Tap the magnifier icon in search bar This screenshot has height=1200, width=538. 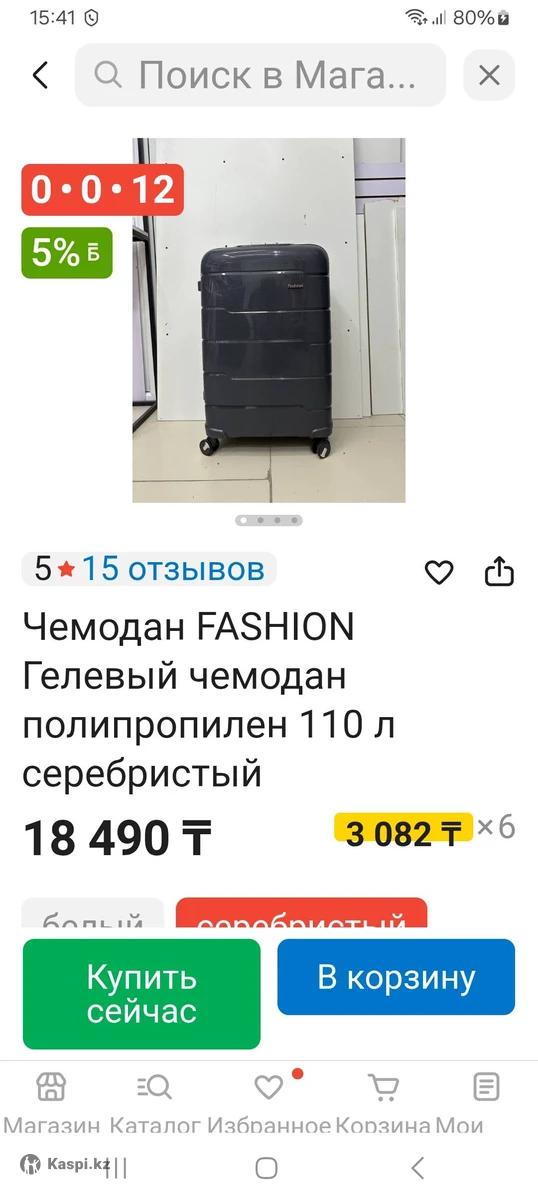[108, 75]
